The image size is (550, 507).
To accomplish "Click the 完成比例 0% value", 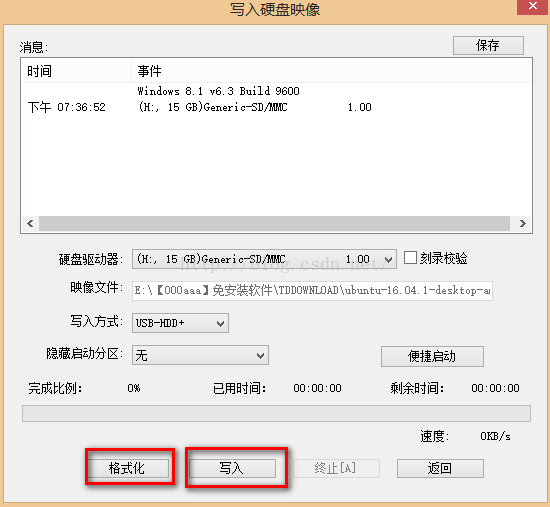I will tap(134, 388).
